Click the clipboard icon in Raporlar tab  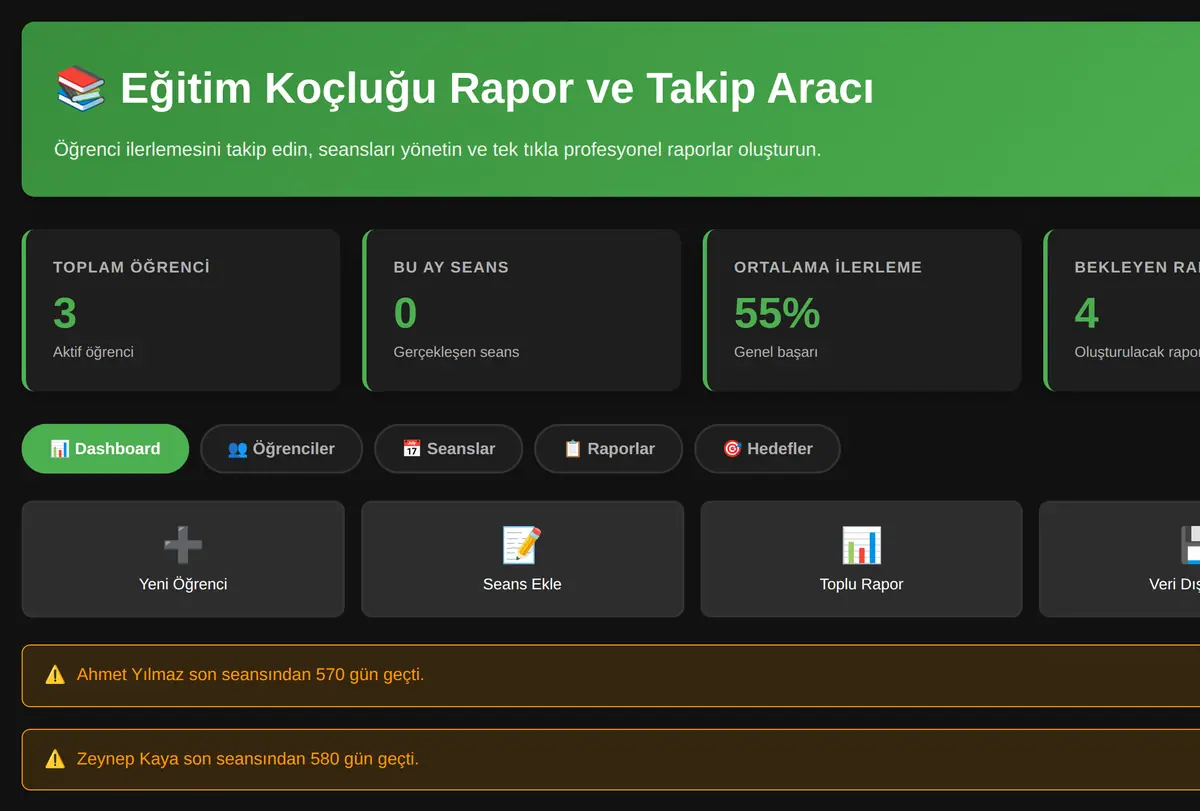click(572, 449)
